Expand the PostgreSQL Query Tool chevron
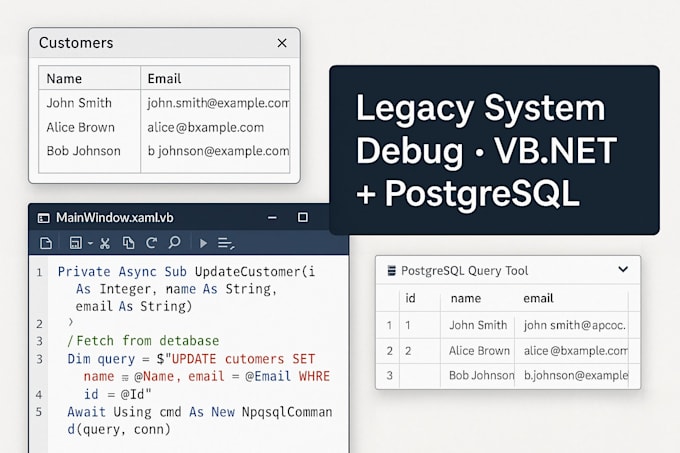Viewport: 680px width, 453px height. click(x=623, y=269)
